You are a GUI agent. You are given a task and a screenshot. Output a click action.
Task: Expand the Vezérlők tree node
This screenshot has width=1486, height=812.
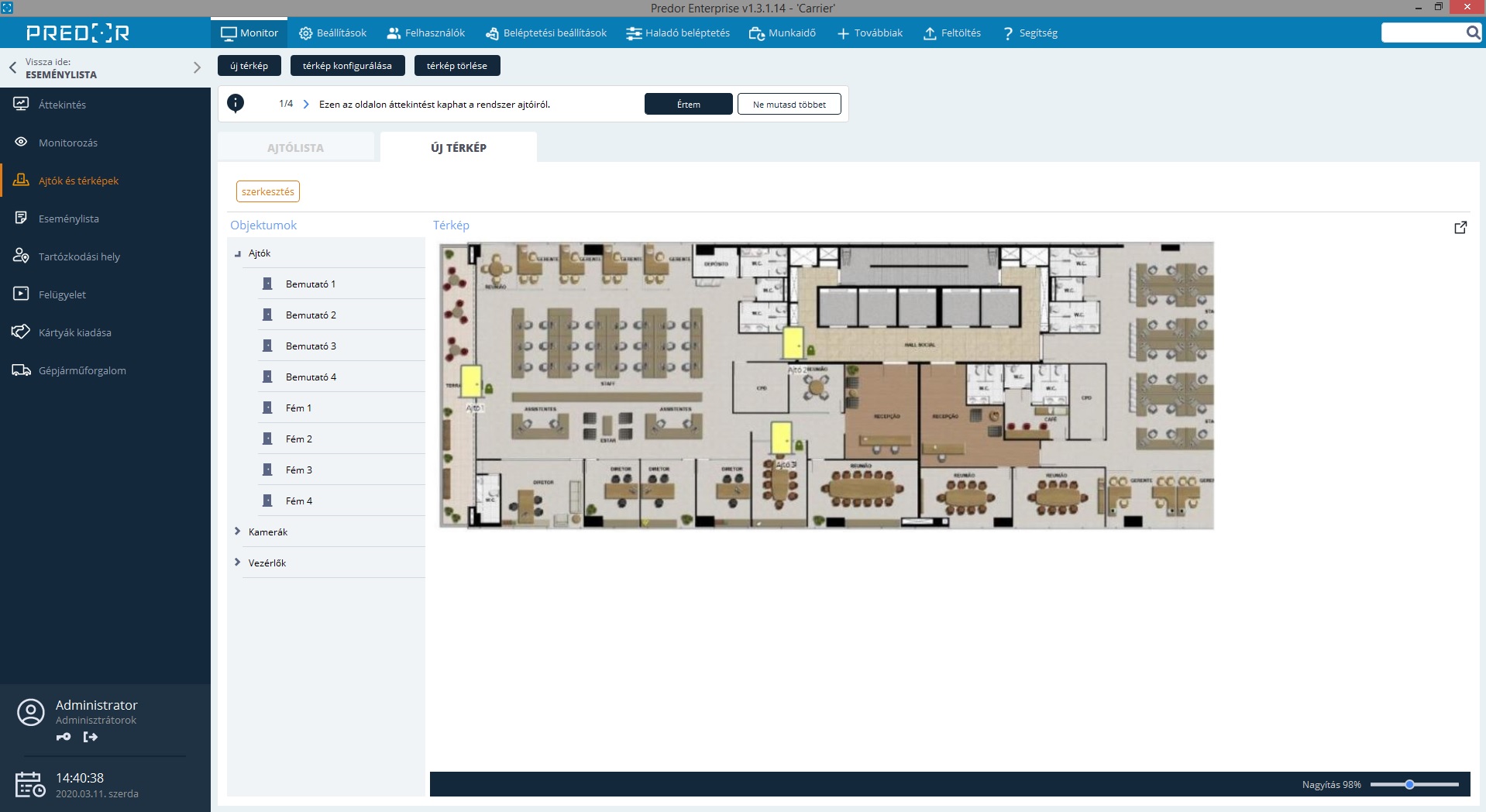(x=238, y=563)
